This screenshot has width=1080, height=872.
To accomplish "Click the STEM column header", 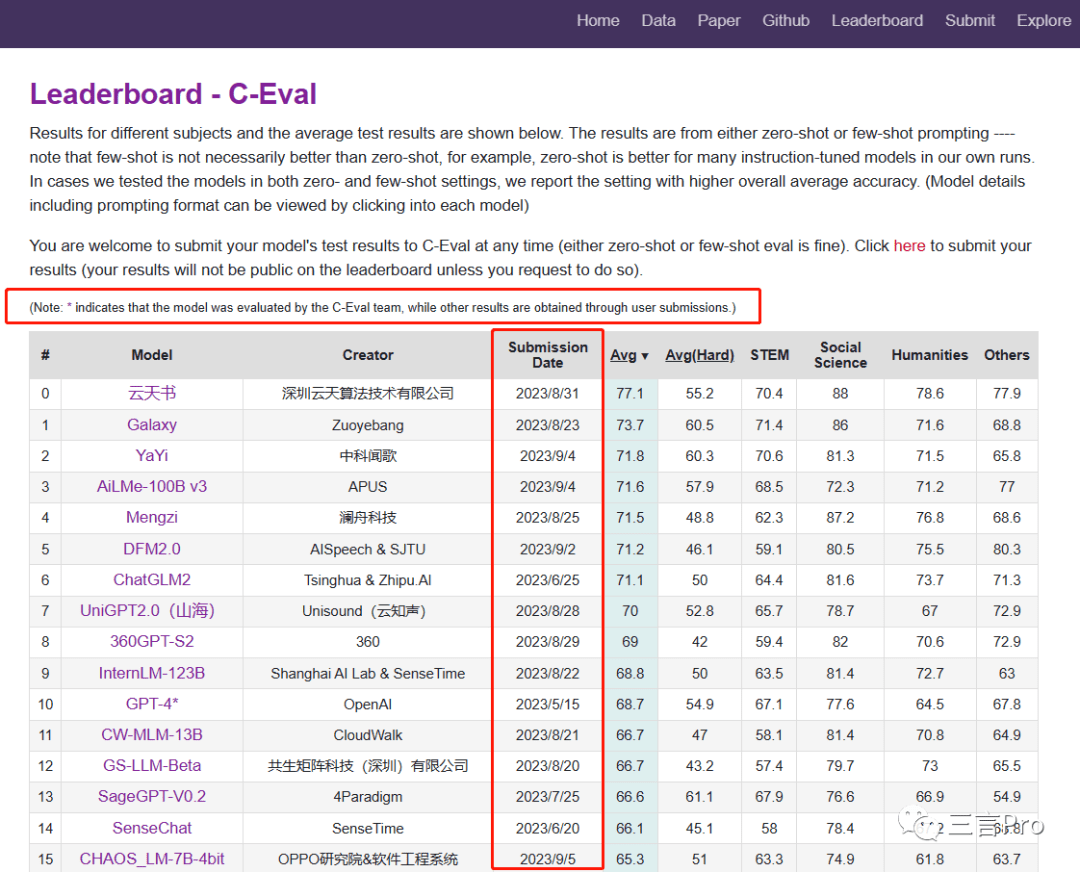I will 769,355.
